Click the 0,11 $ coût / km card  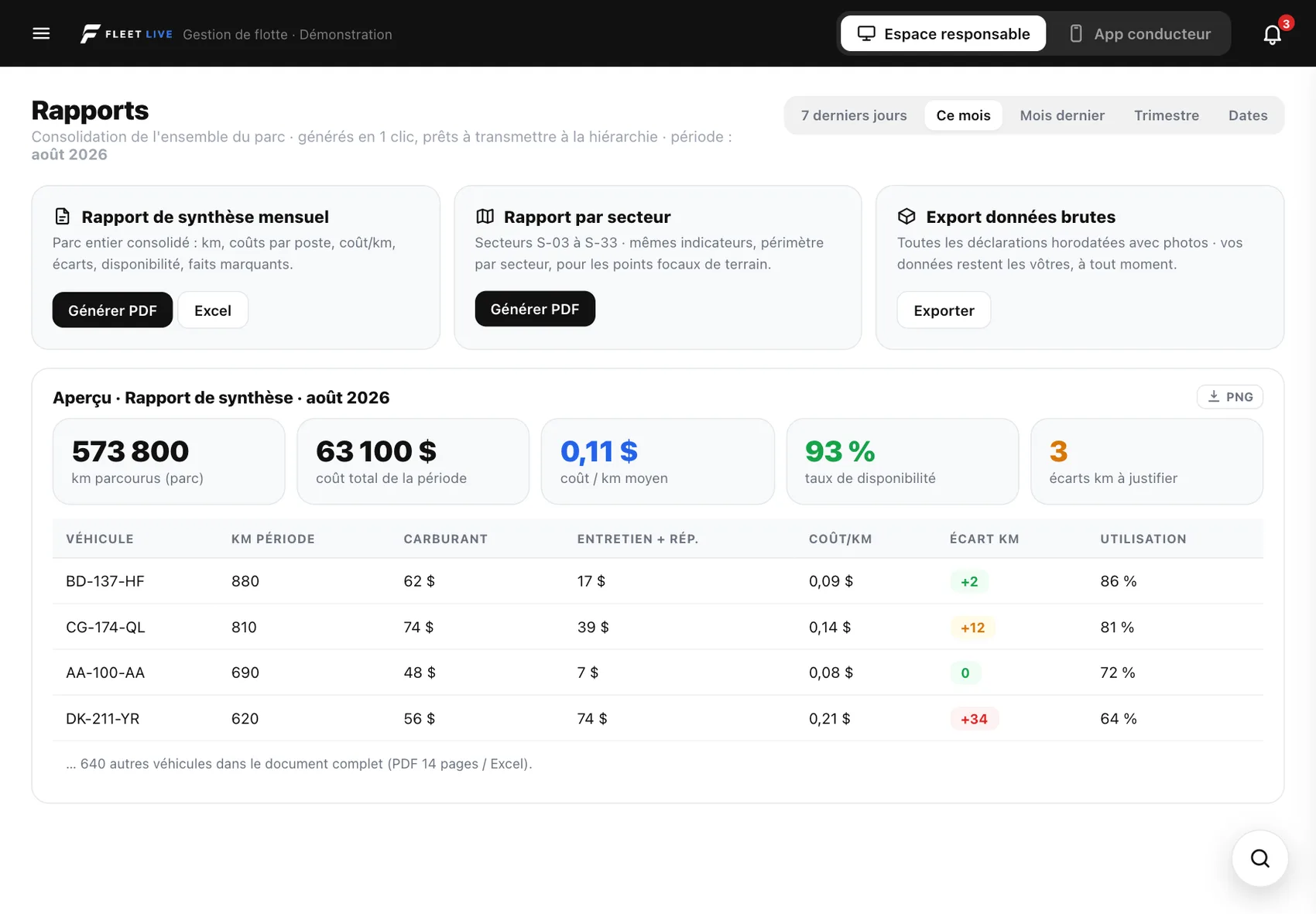pyautogui.click(x=658, y=461)
